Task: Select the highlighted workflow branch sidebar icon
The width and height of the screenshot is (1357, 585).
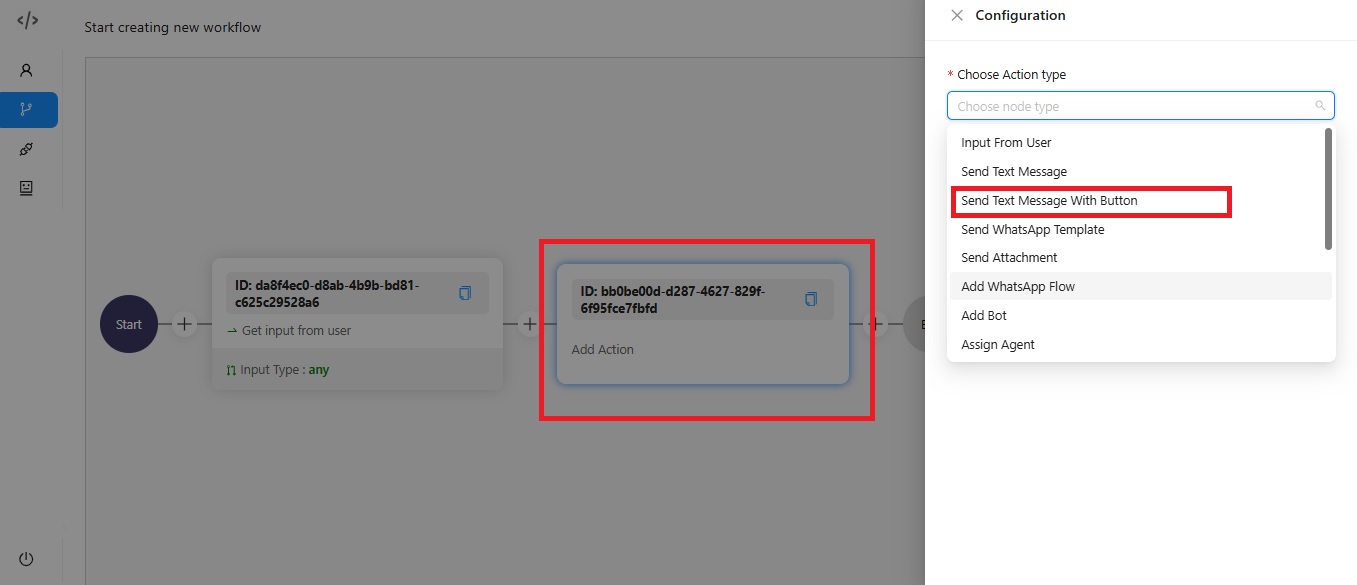Action: click(26, 111)
